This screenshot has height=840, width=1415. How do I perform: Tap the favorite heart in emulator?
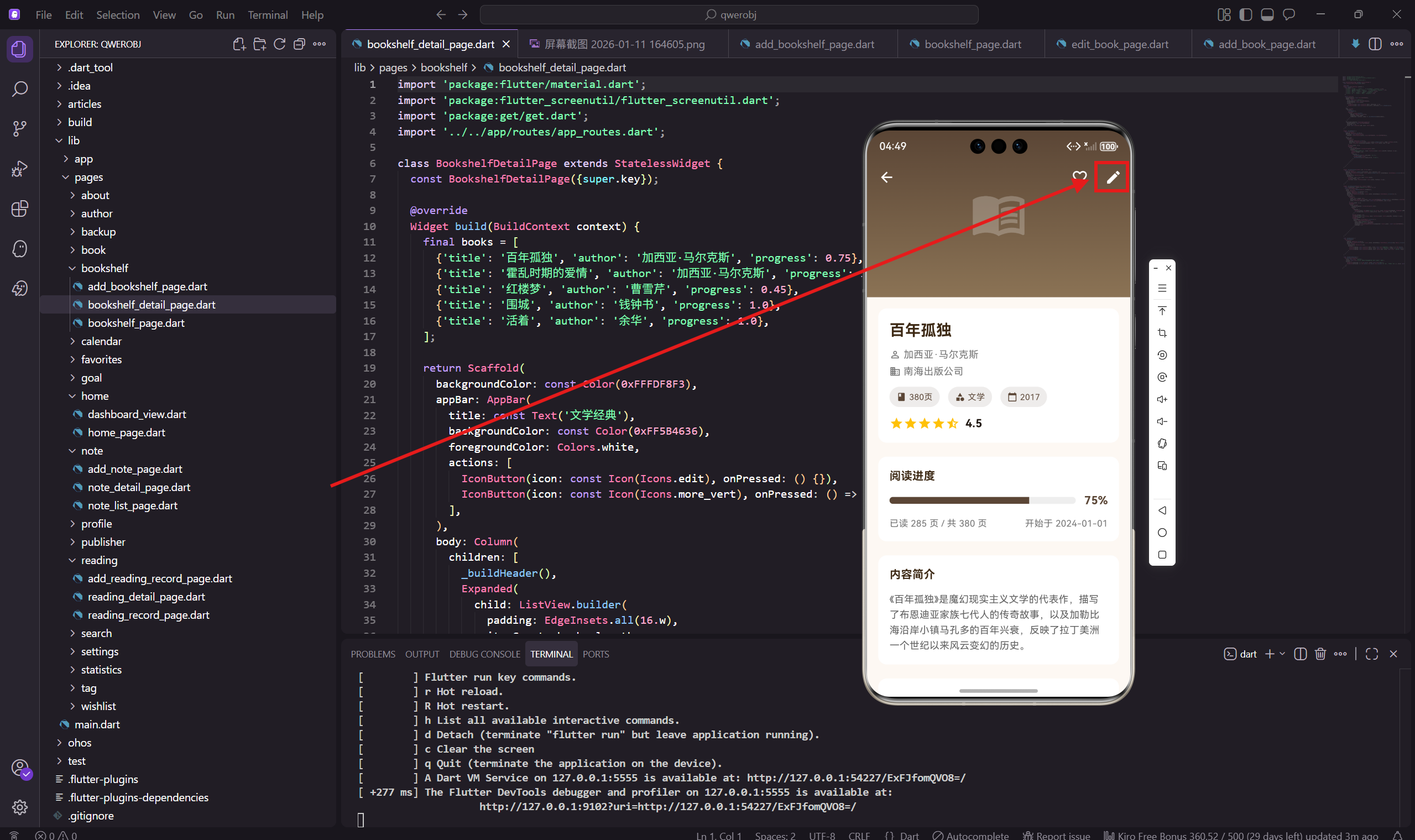click(1079, 176)
